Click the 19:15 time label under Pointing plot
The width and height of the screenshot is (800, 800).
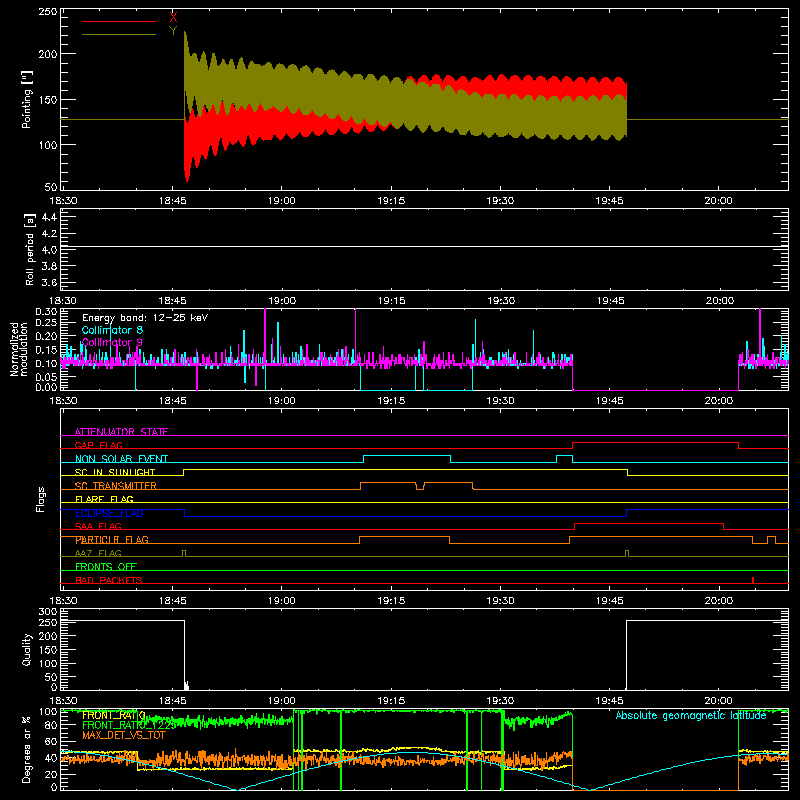point(391,201)
